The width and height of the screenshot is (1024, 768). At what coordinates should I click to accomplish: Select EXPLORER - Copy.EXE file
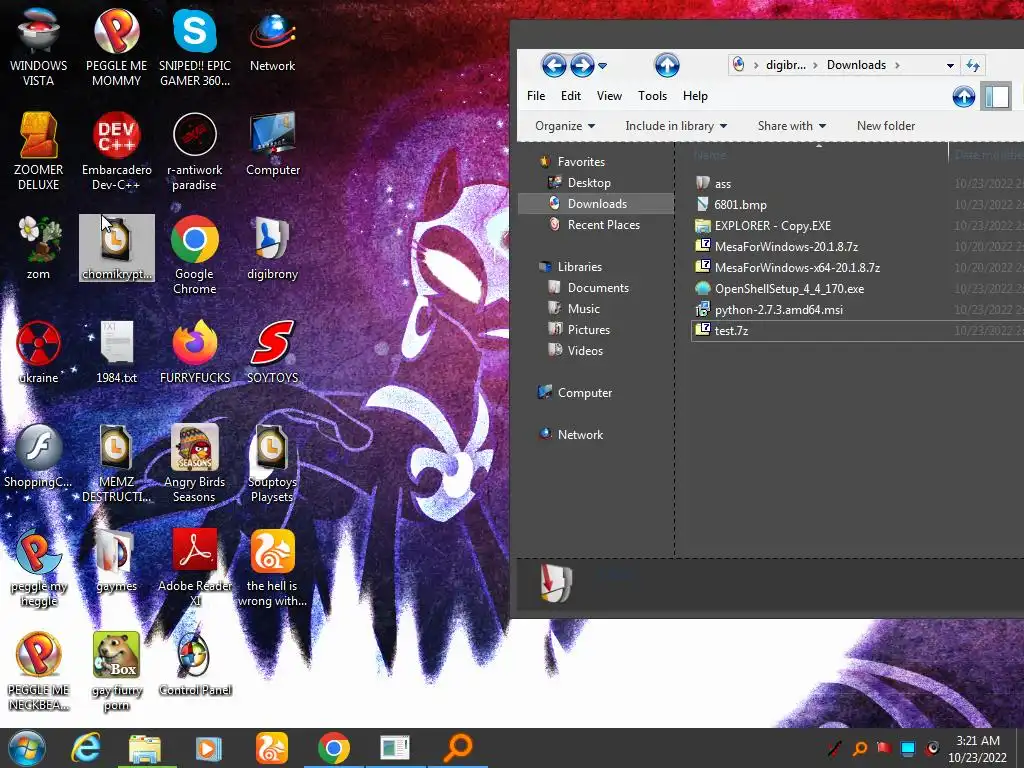click(x=773, y=225)
